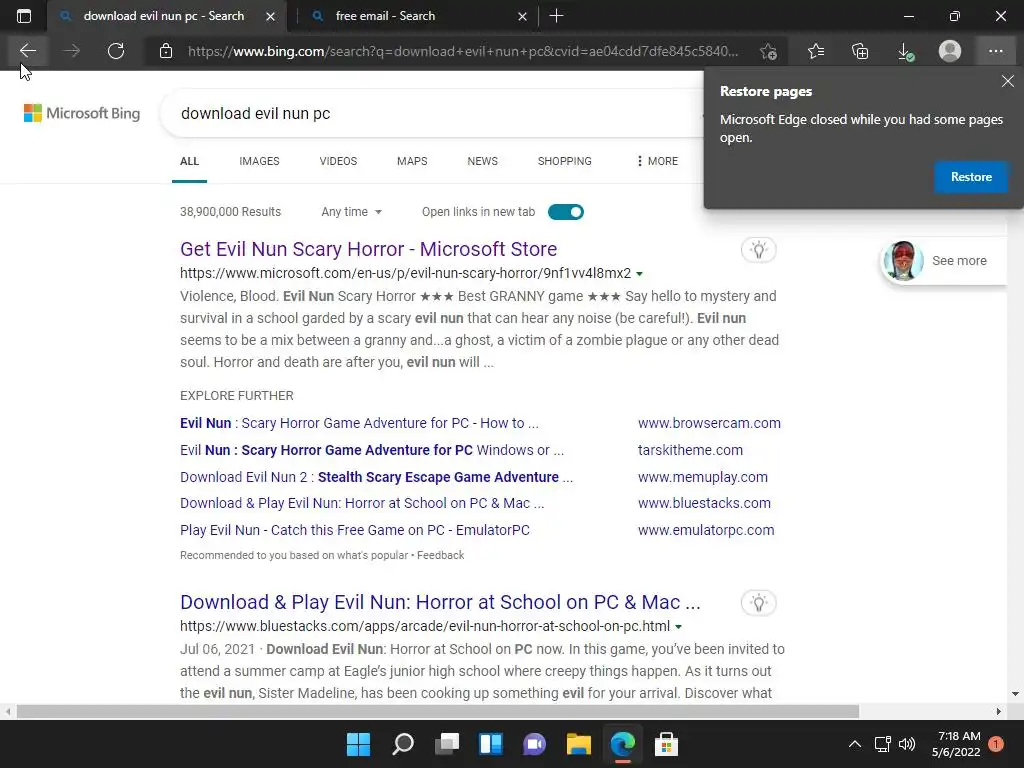Close the 'download evil nun pc' tab
This screenshot has height=768, width=1024.
270,16
